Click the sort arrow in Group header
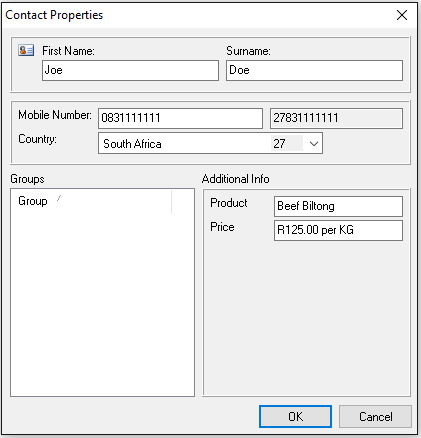 point(59,199)
